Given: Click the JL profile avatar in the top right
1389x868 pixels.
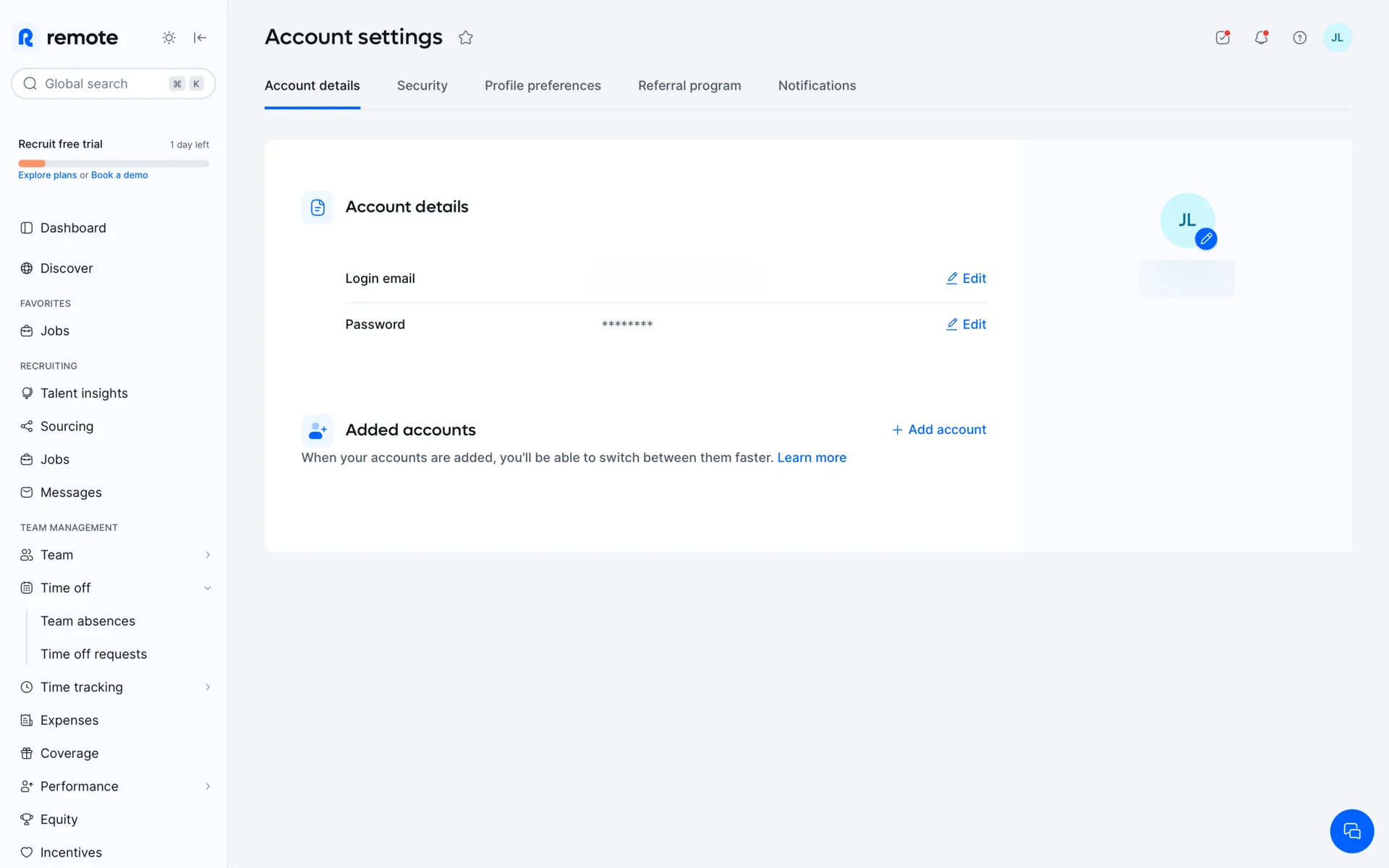Looking at the screenshot, I should (x=1337, y=38).
